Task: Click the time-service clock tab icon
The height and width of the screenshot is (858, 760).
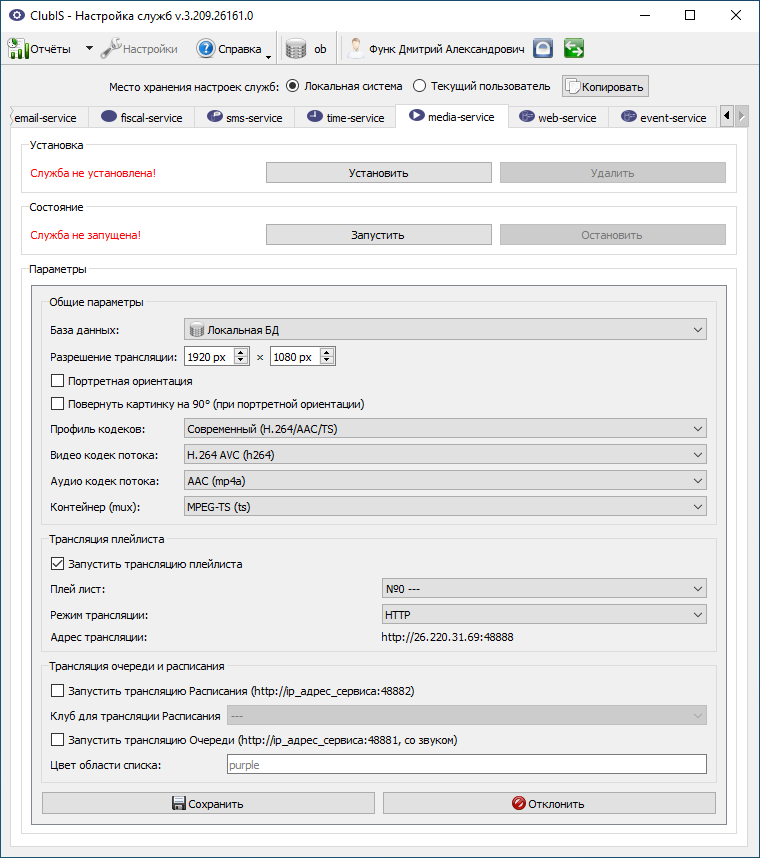Action: pos(315,116)
